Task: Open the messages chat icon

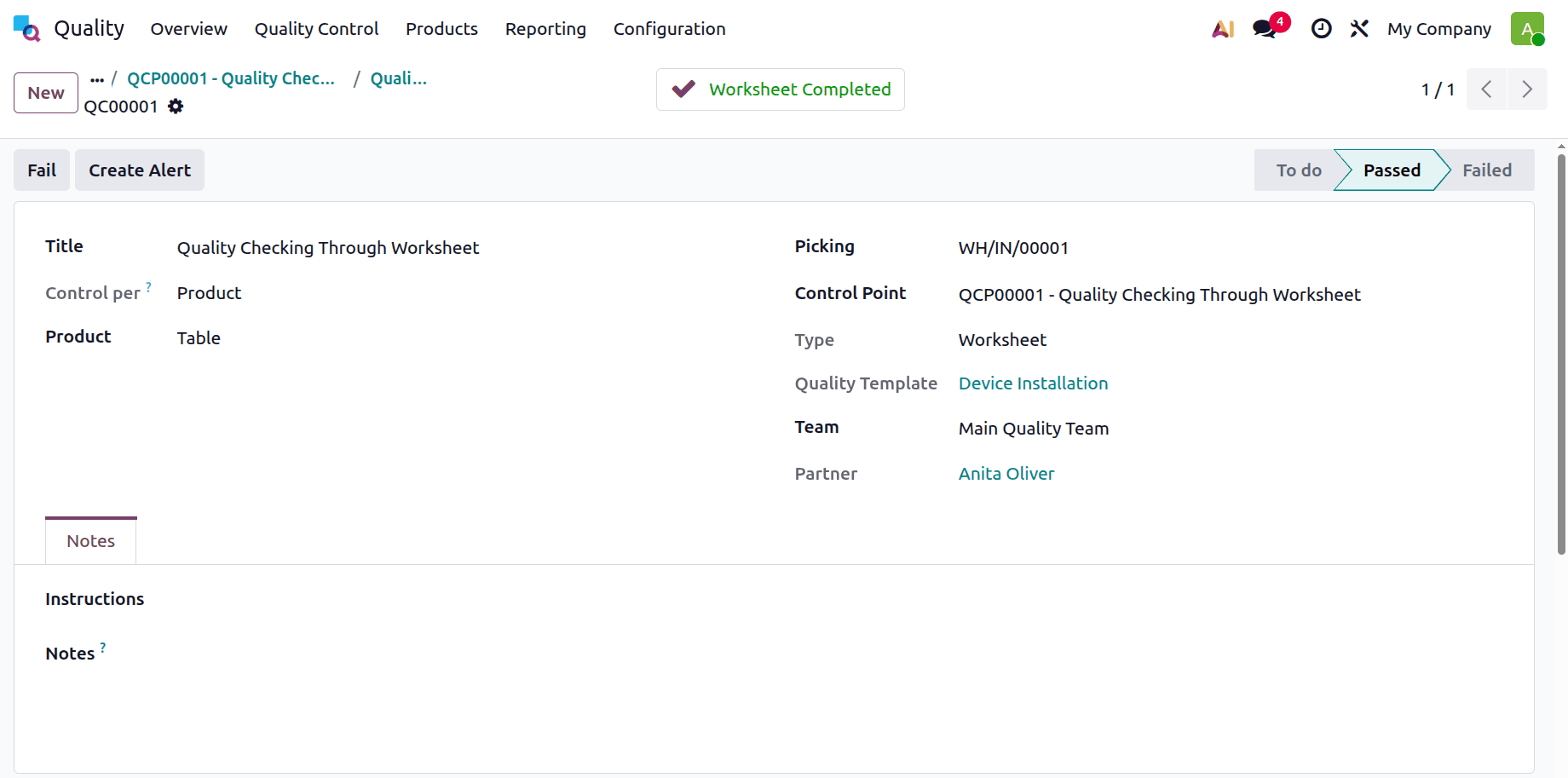Action: coord(1265,29)
